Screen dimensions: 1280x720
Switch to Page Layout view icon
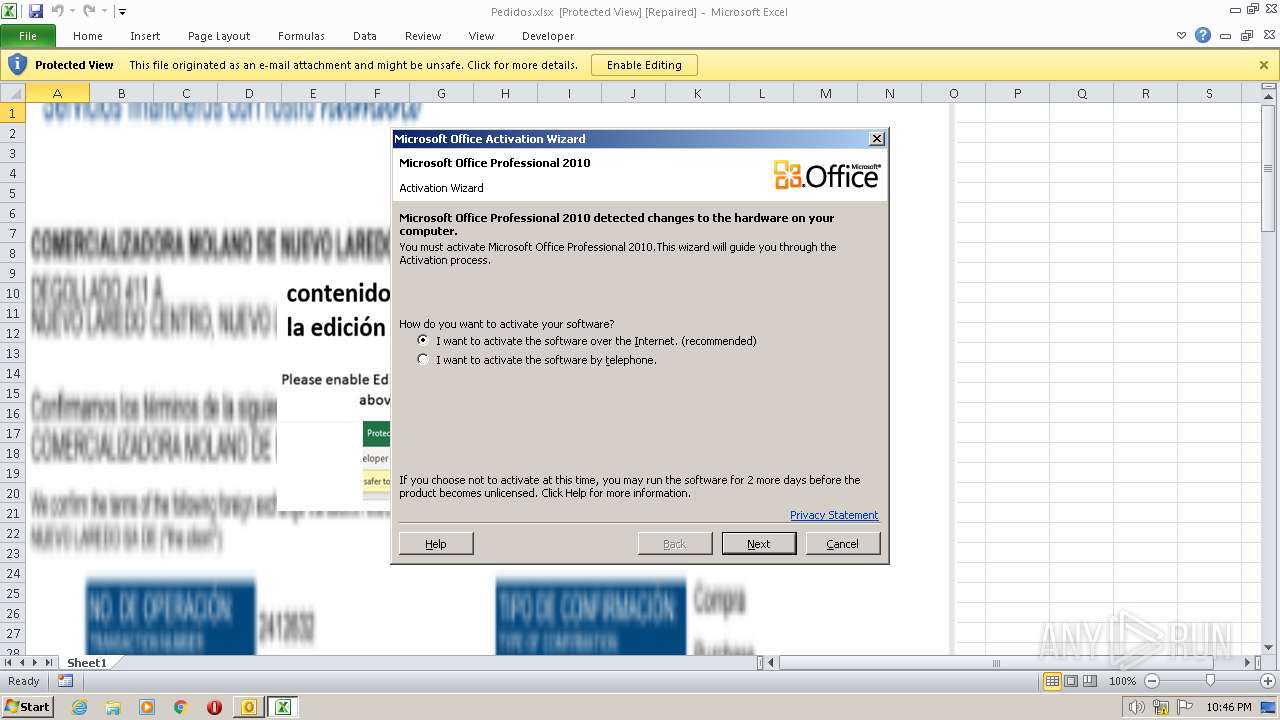tap(1071, 681)
